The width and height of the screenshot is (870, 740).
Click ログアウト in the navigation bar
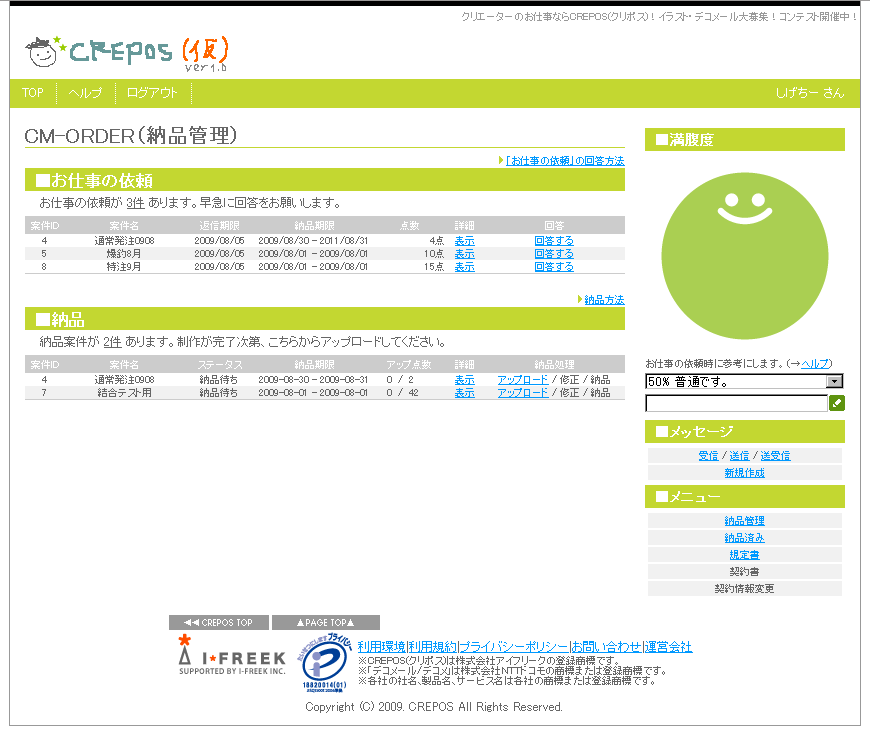click(x=152, y=93)
